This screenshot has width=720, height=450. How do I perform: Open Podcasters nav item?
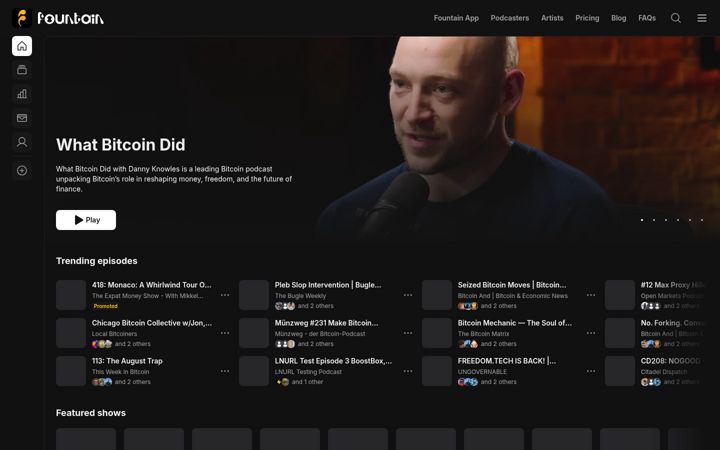tap(510, 18)
